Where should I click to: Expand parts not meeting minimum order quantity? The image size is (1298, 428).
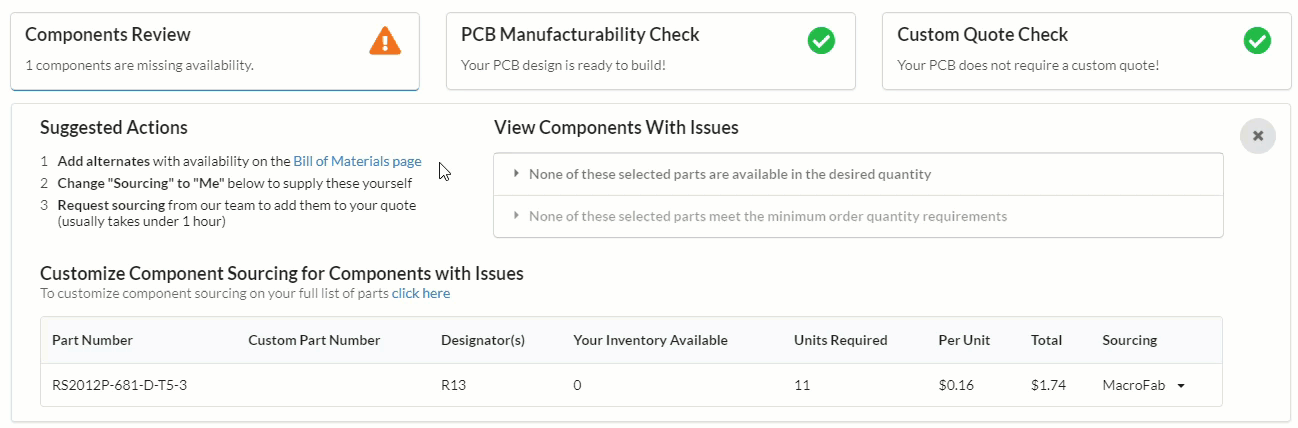click(767, 216)
